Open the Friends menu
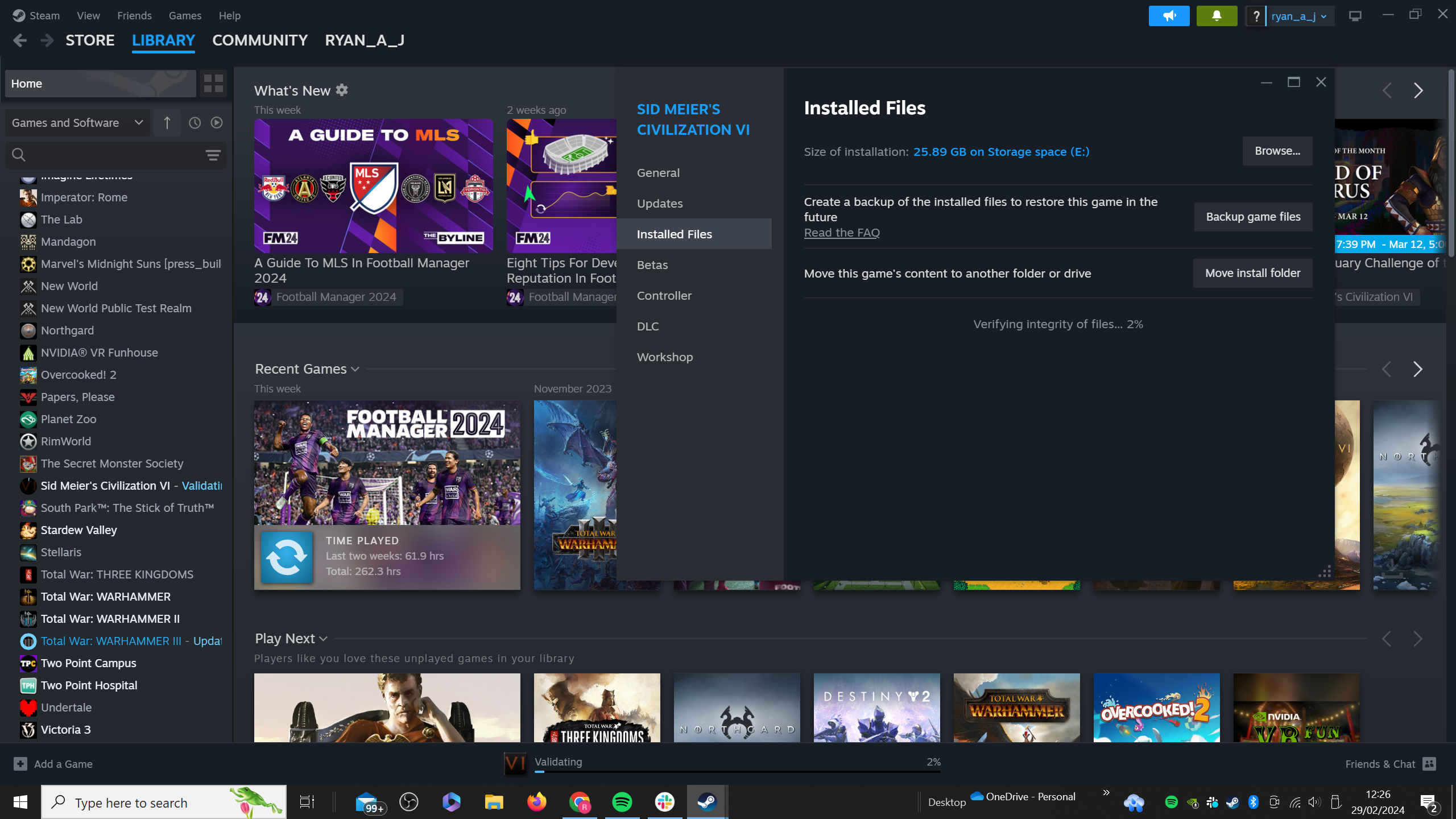The height and width of the screenshot is (819, 1456). [134, 15]
